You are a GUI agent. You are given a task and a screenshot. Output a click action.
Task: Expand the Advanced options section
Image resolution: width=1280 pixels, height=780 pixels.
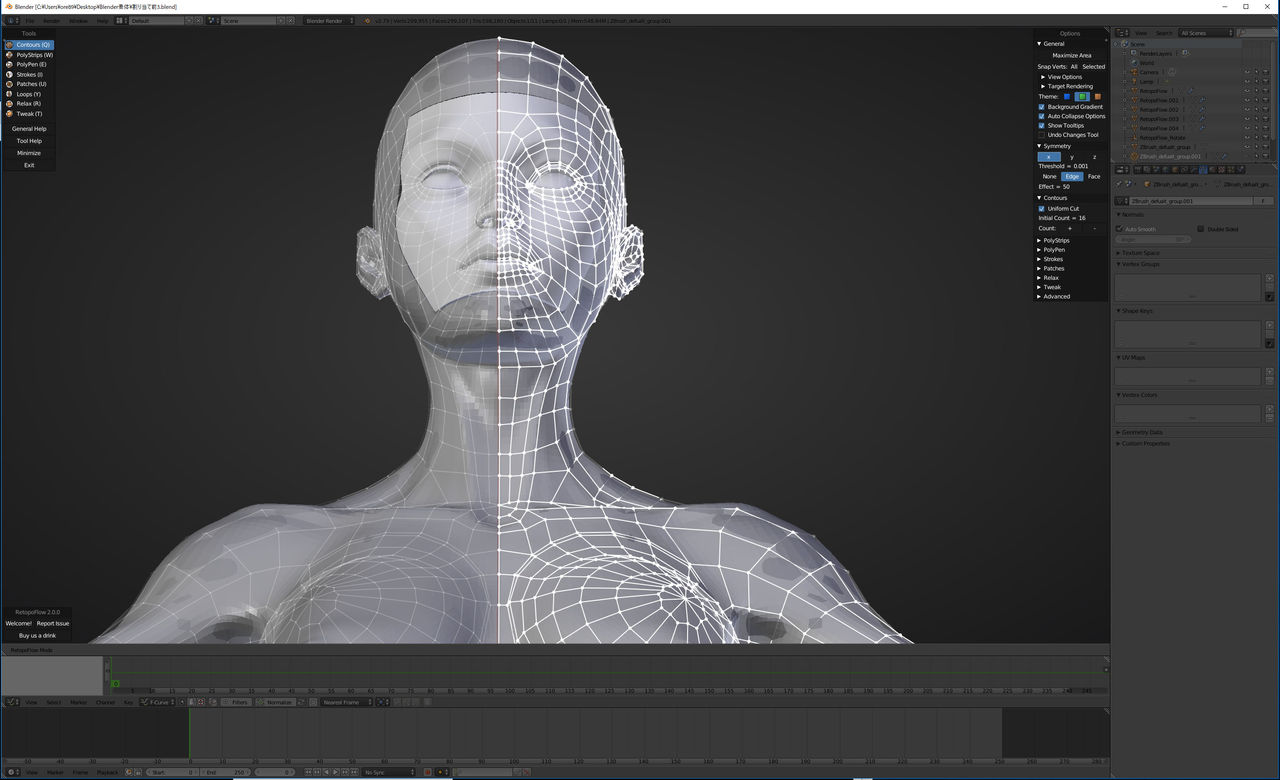[x=1056, y=296]
